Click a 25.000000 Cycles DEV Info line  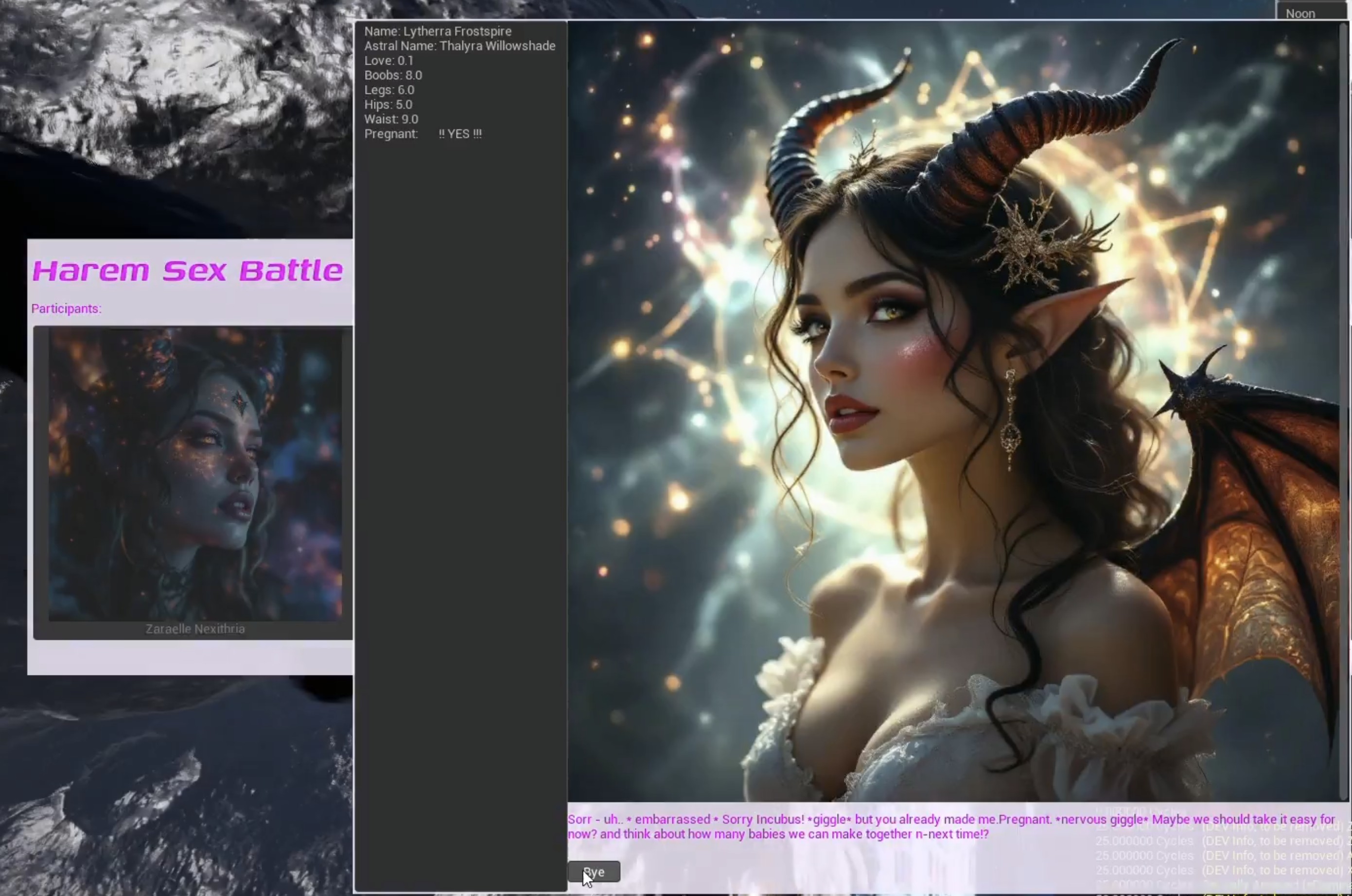point(1218,856)
